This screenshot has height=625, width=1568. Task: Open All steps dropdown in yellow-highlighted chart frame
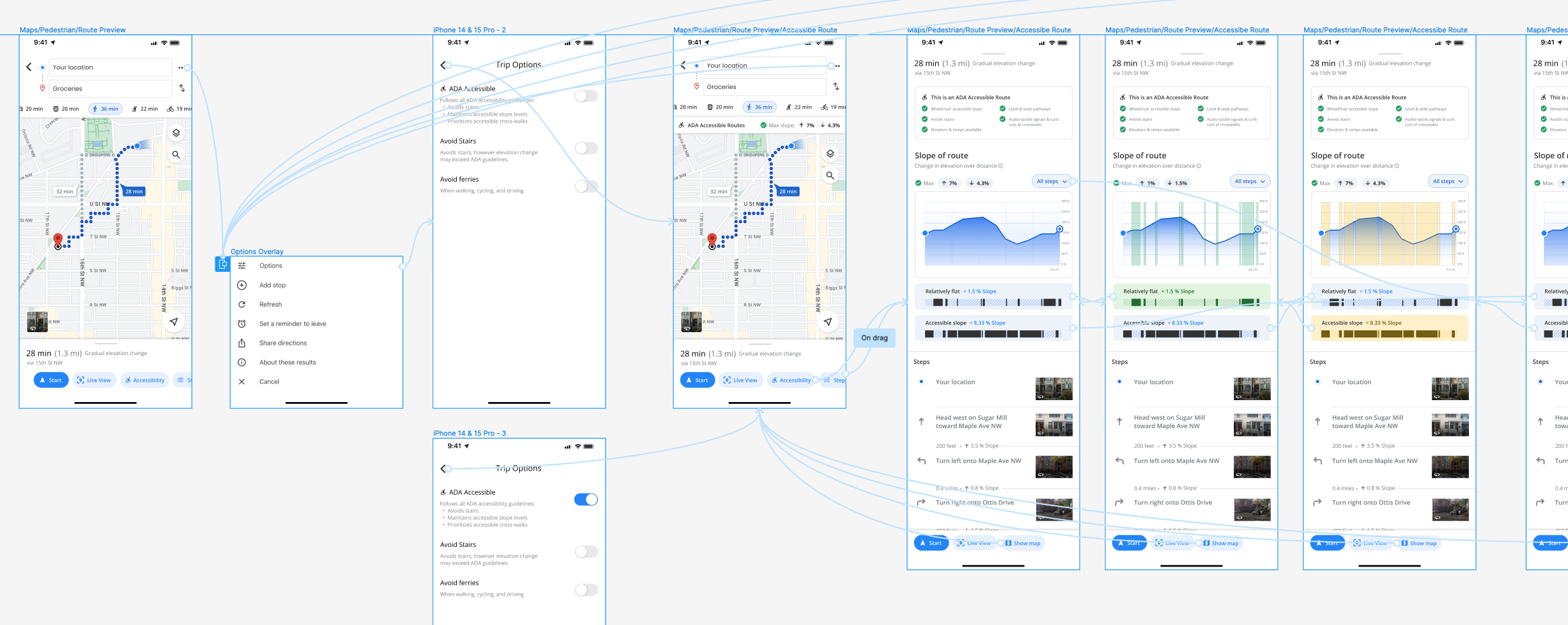pos(1448,182)
